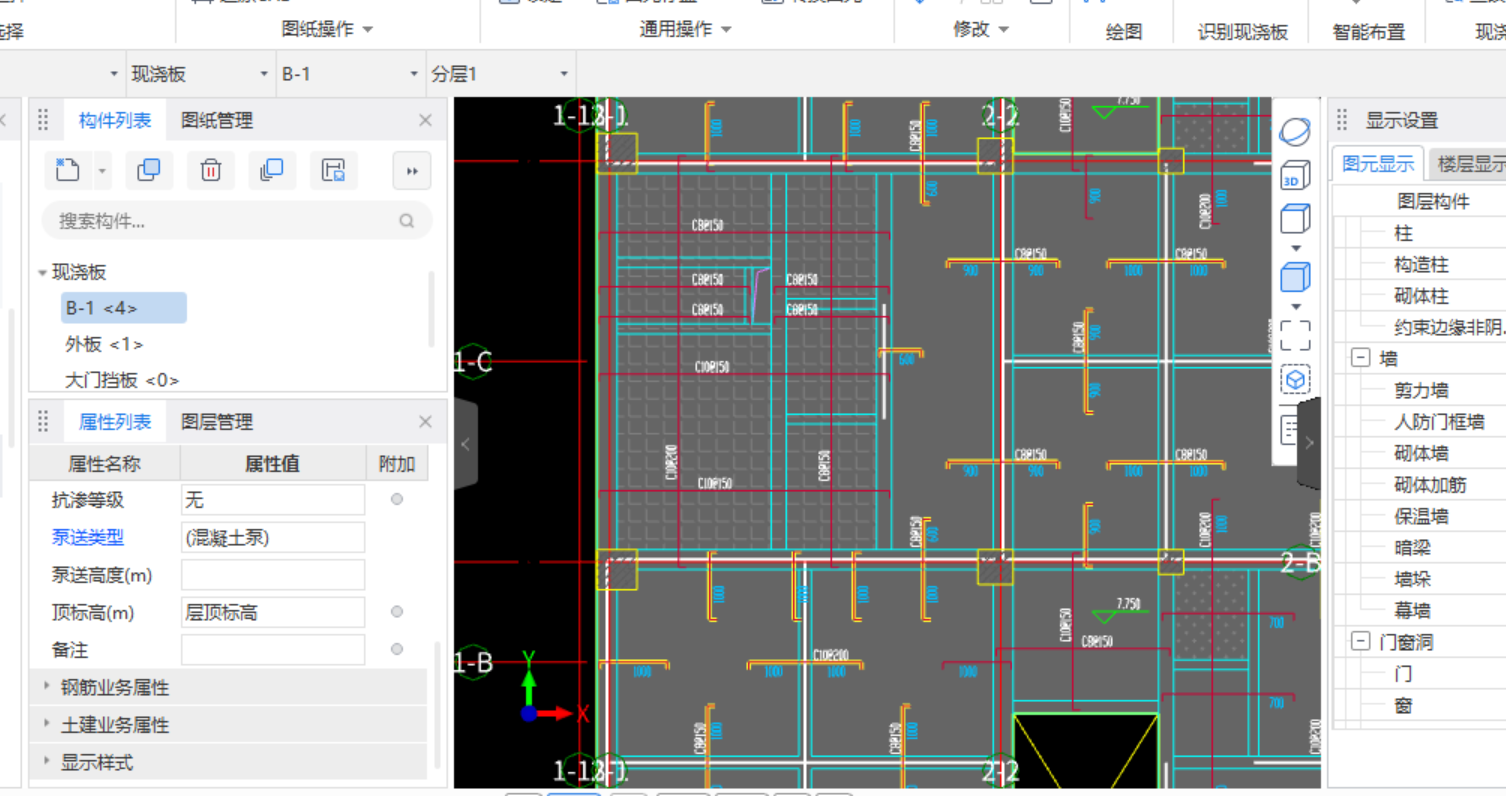Open the B-1 component dropdown
Screen dimensions: 1506x796
tap(414, 74)
